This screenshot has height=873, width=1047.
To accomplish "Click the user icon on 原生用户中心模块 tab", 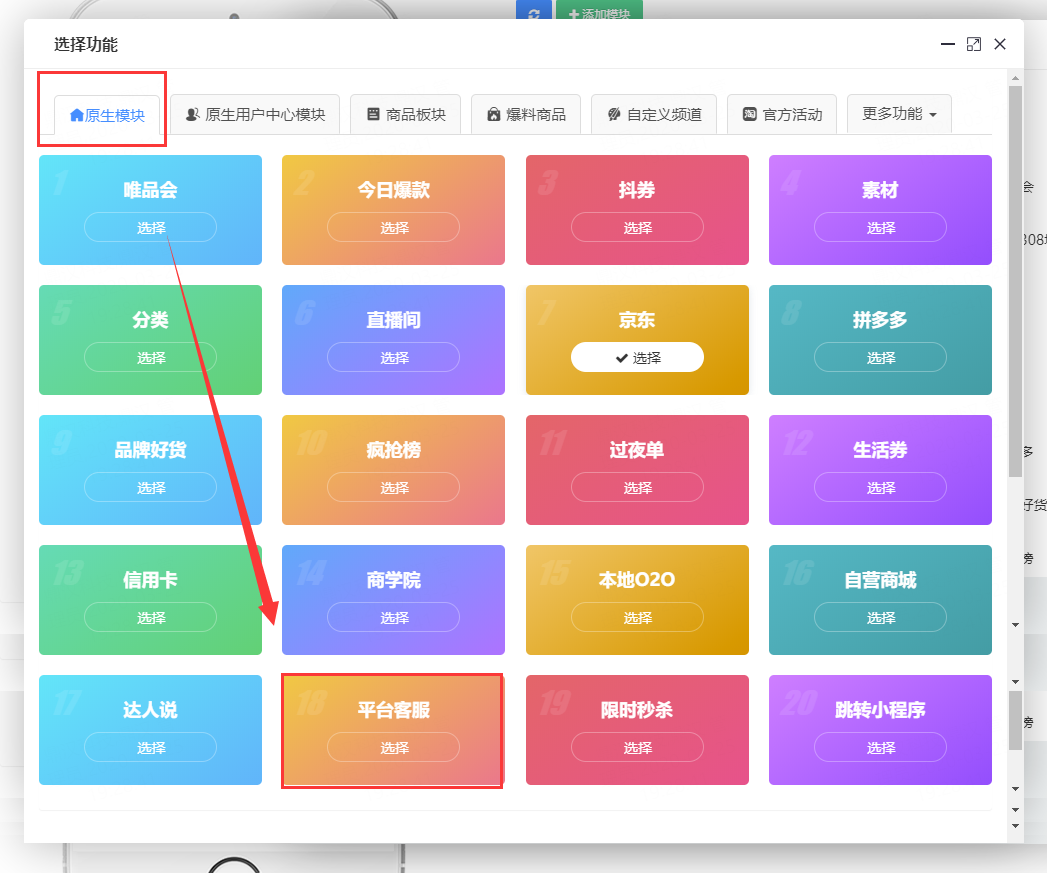I will [192, 114].
